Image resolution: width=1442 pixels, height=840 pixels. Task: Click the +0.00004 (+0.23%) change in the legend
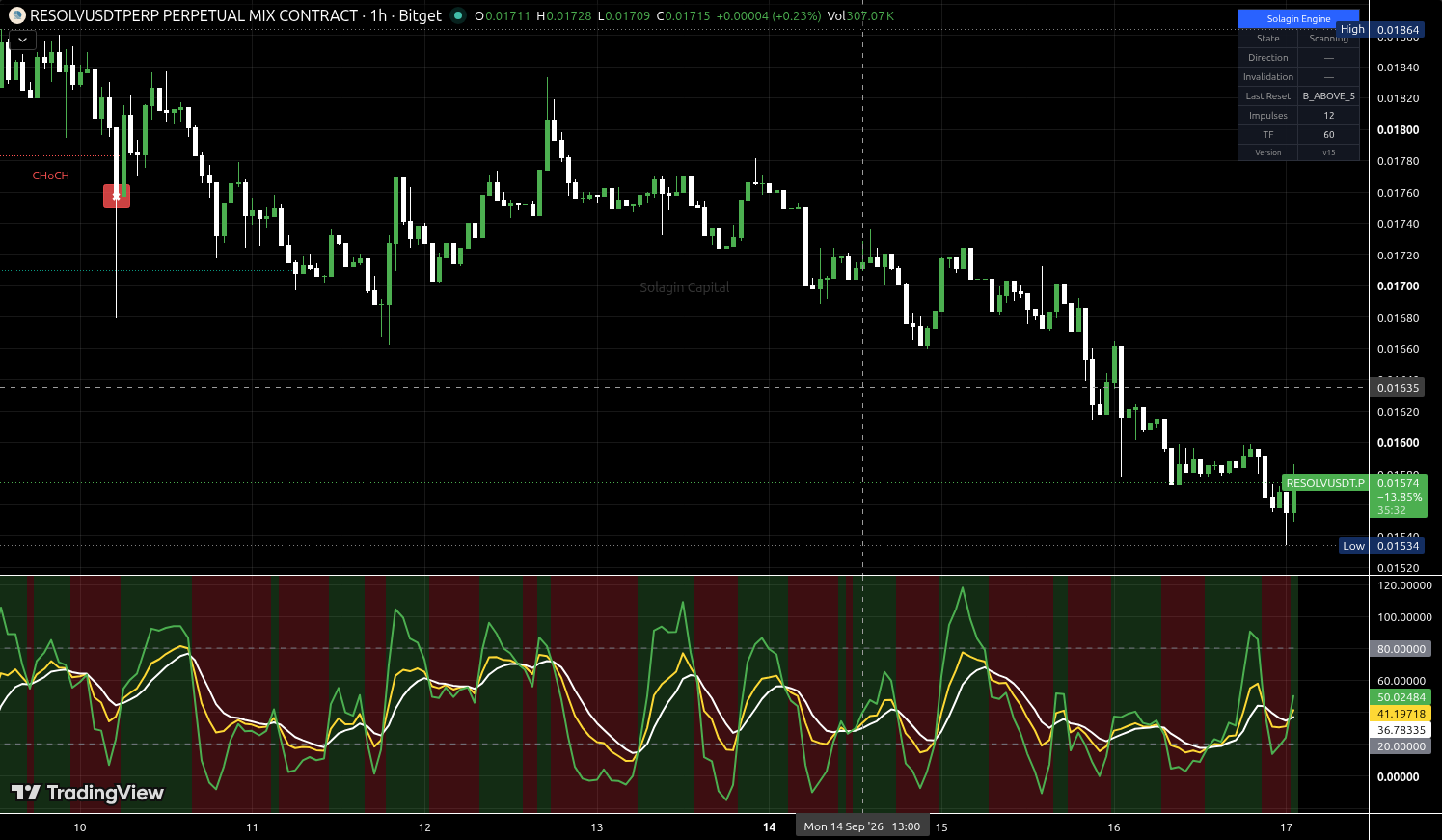click(769, 16)
